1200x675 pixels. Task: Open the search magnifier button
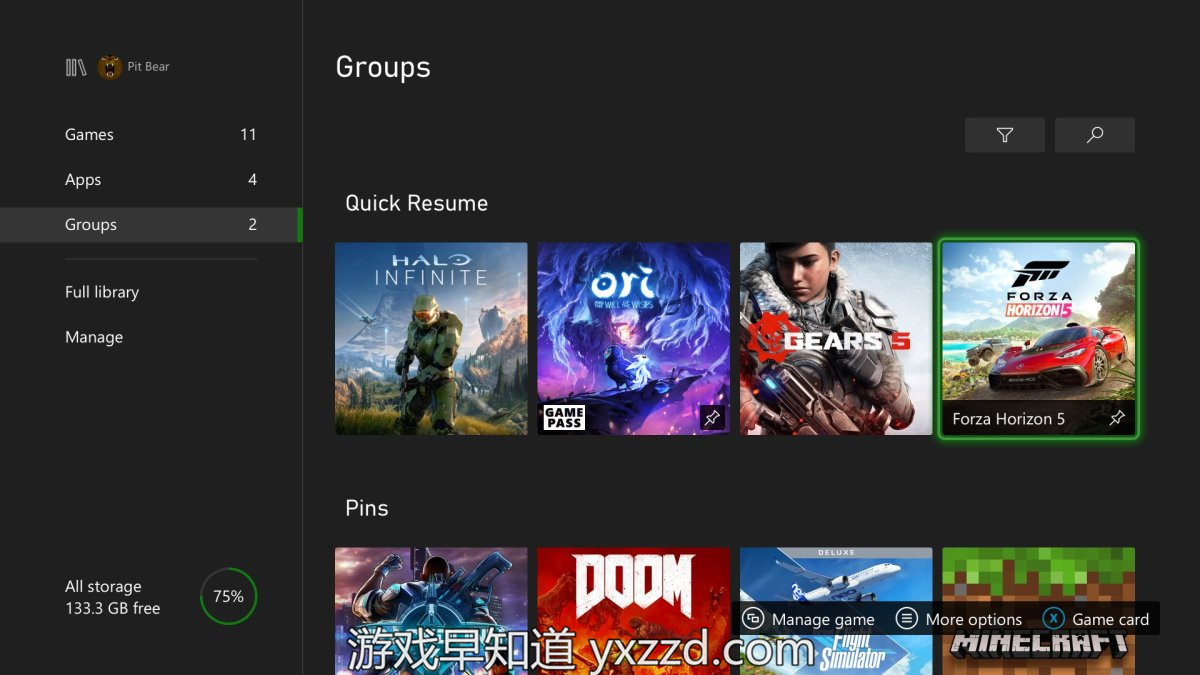(1095, 135)
